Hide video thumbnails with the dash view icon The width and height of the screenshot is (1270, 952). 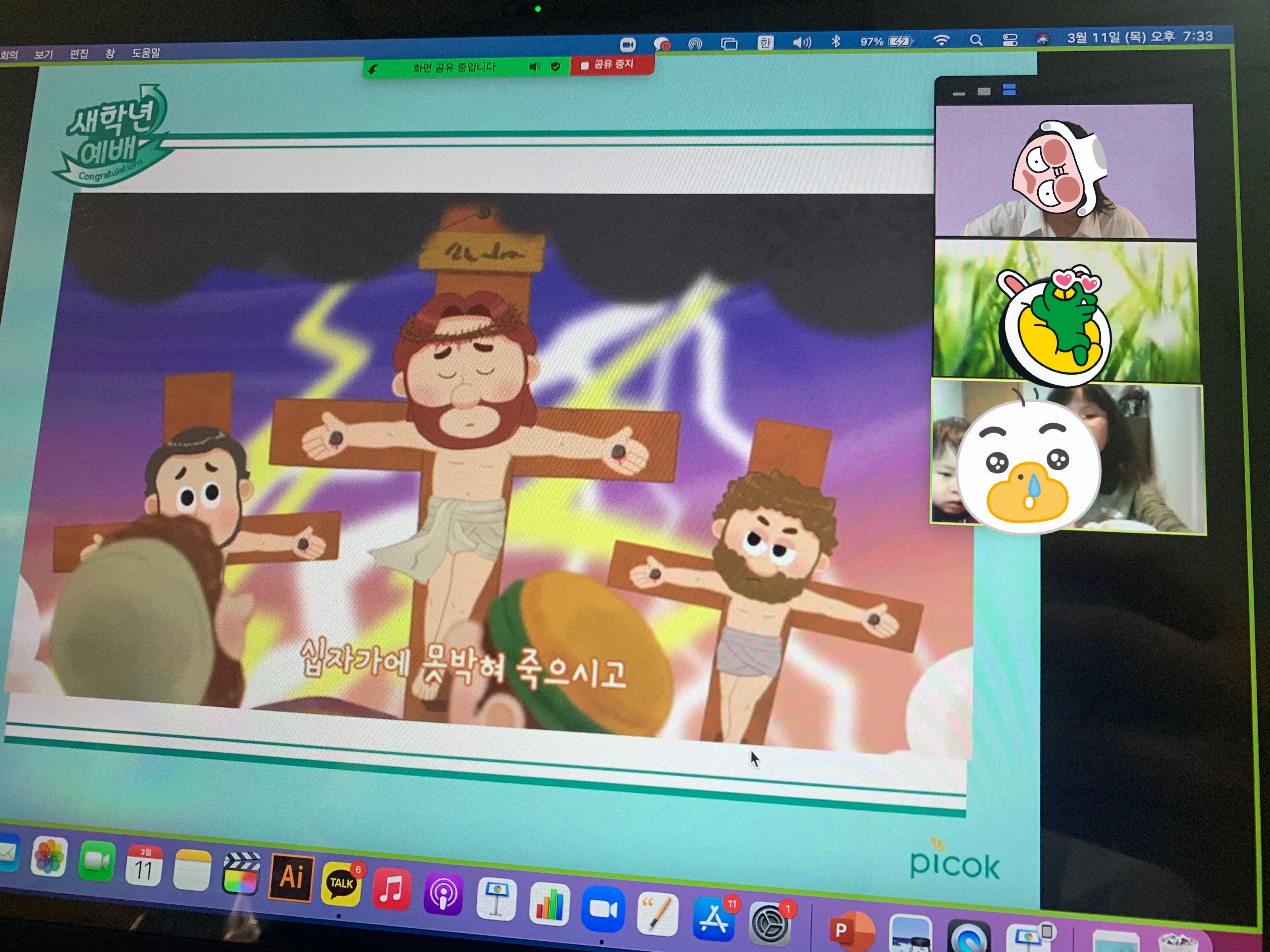[x=958, y=93]
